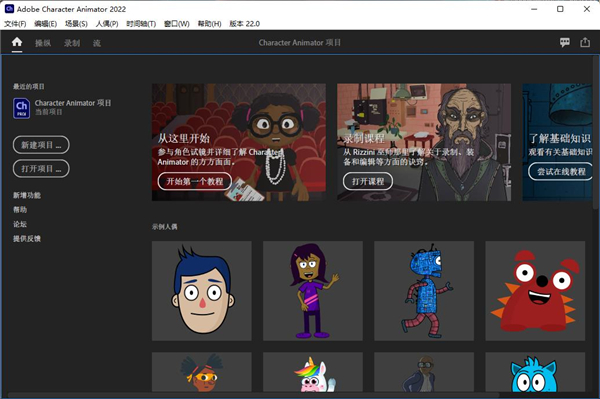Image resolution: width=600 pixels, height=399 pixels.
Task: Open the girl with orange mask puppet
Action: click(202, 372)
